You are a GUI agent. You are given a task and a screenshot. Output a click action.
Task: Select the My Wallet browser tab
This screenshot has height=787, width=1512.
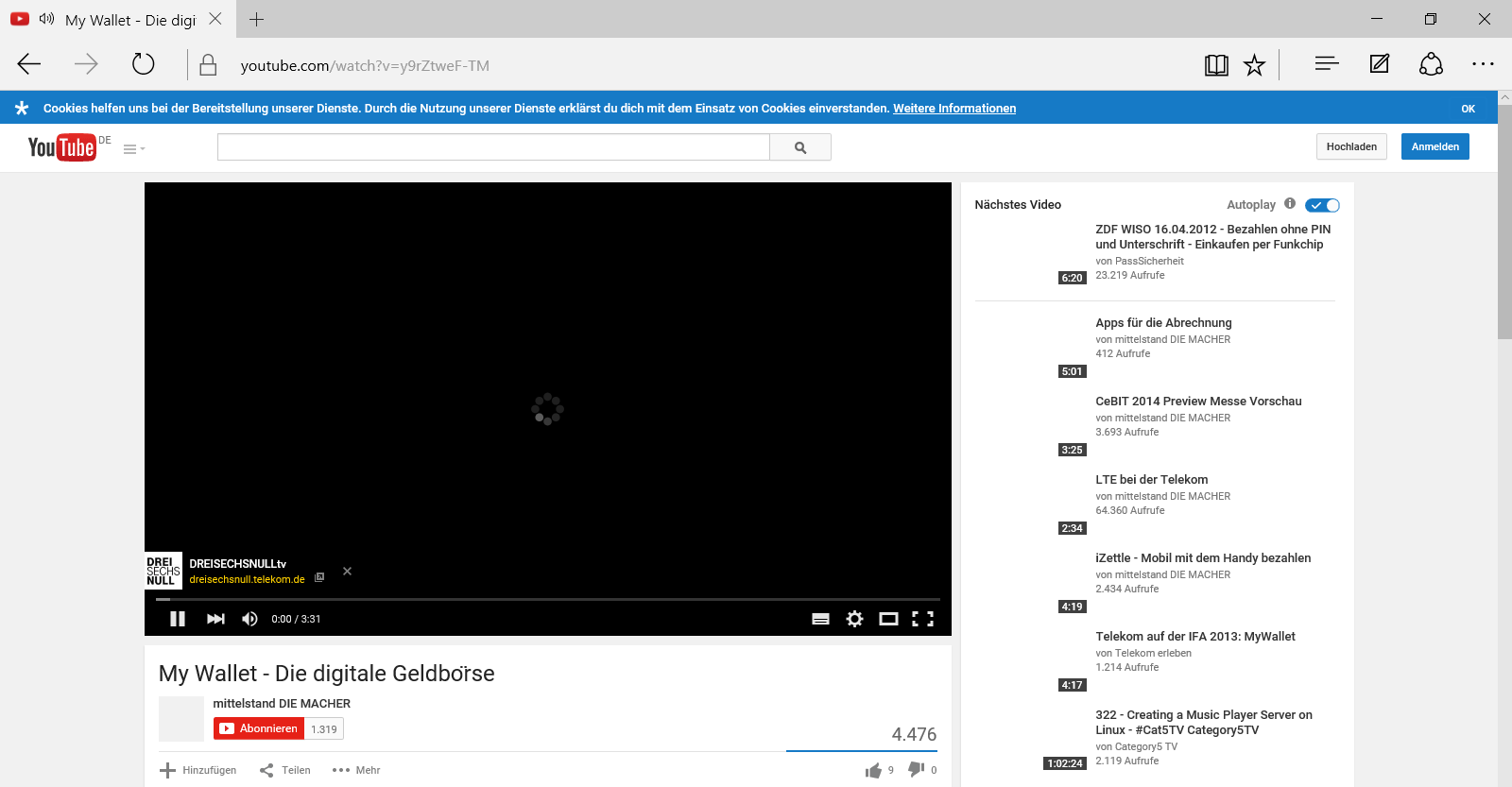coord(117,19)
